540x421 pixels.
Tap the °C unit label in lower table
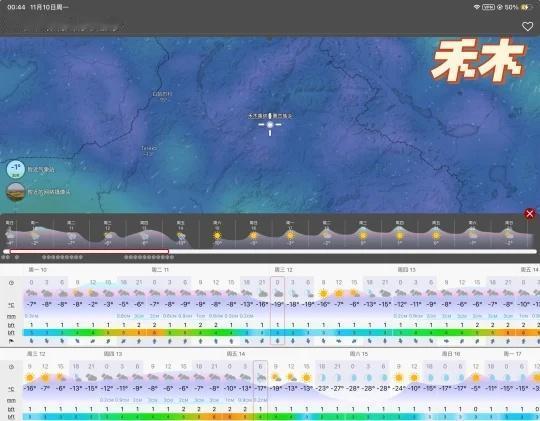11,389
